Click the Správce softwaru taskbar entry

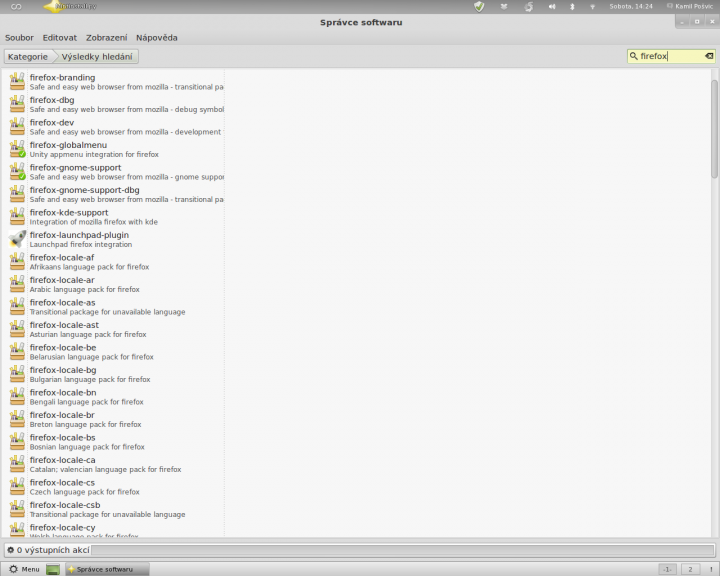pyautogui.click(x=107, y=569)
